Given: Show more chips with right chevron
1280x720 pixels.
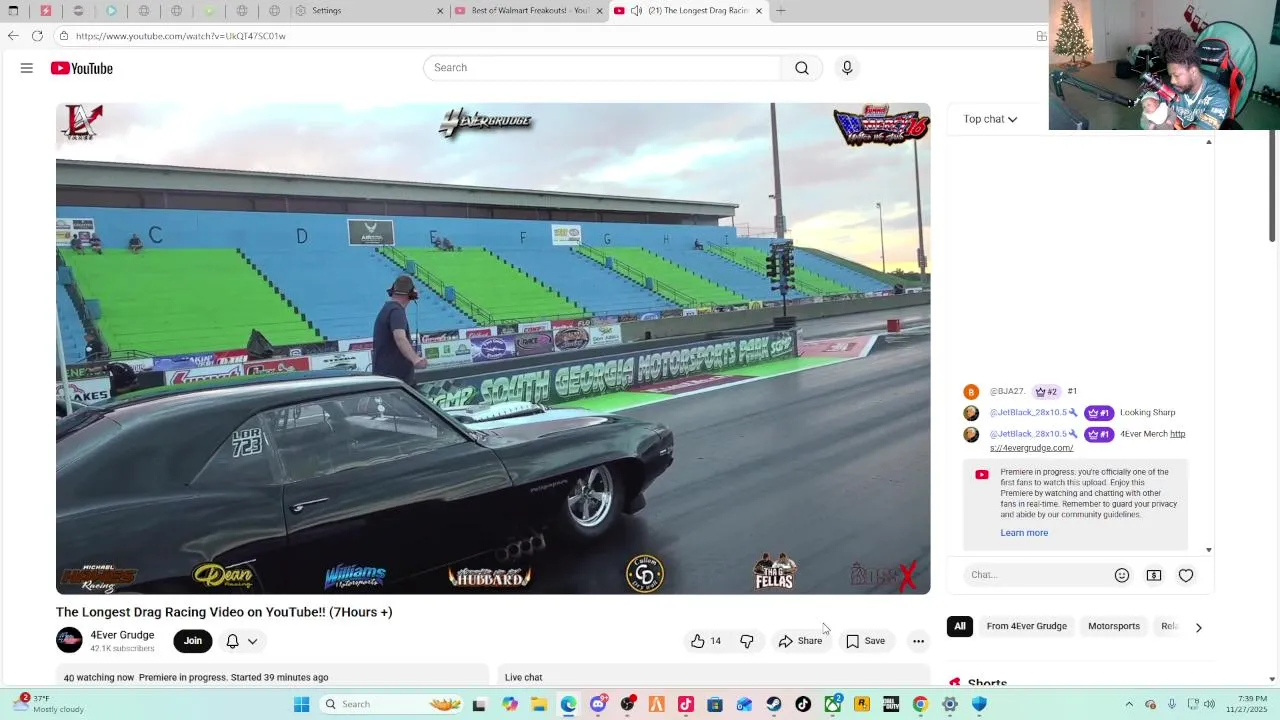Looking at the screenshot, I should 1198,627.
